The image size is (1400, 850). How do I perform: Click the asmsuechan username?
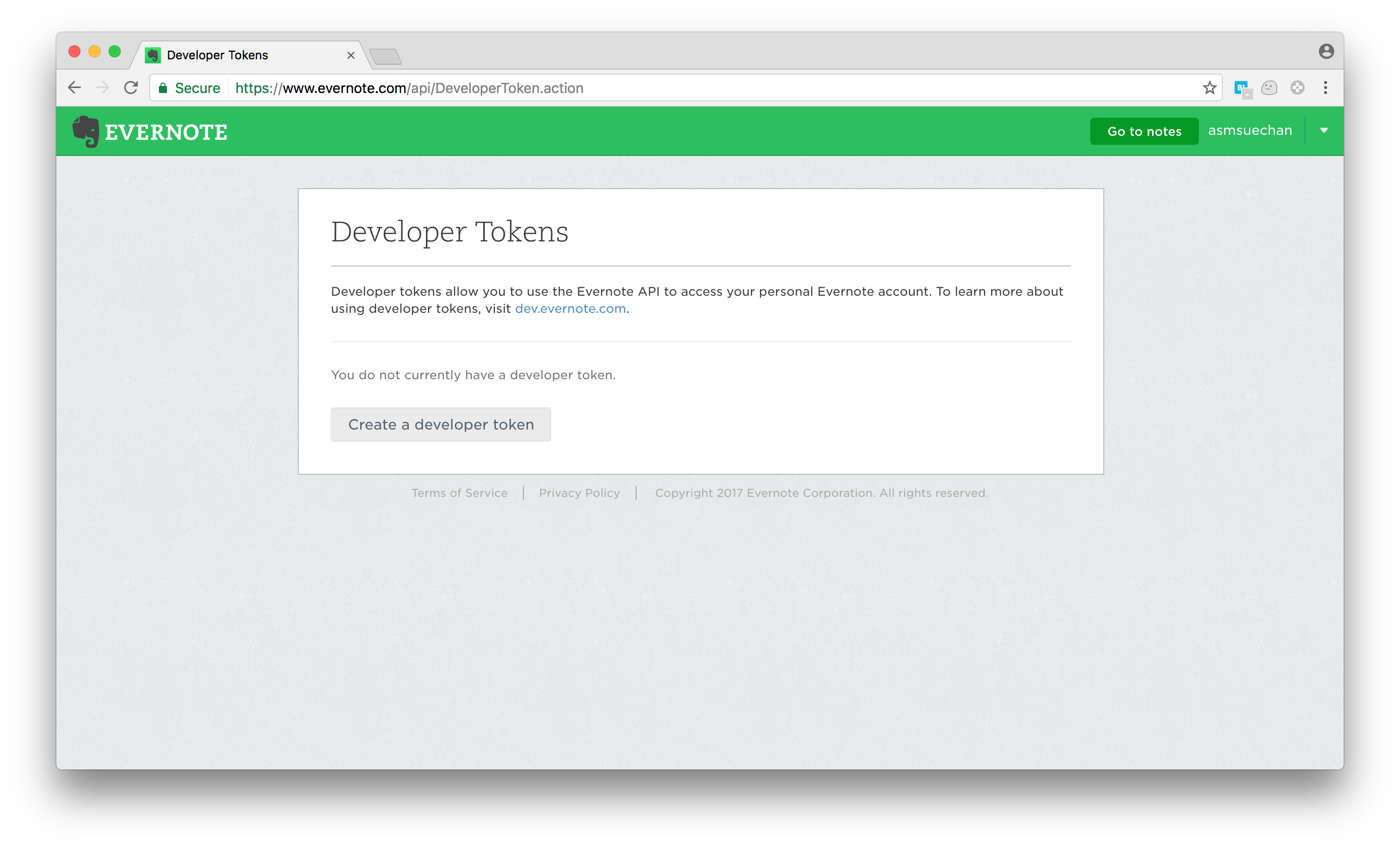click(1250, 131)
